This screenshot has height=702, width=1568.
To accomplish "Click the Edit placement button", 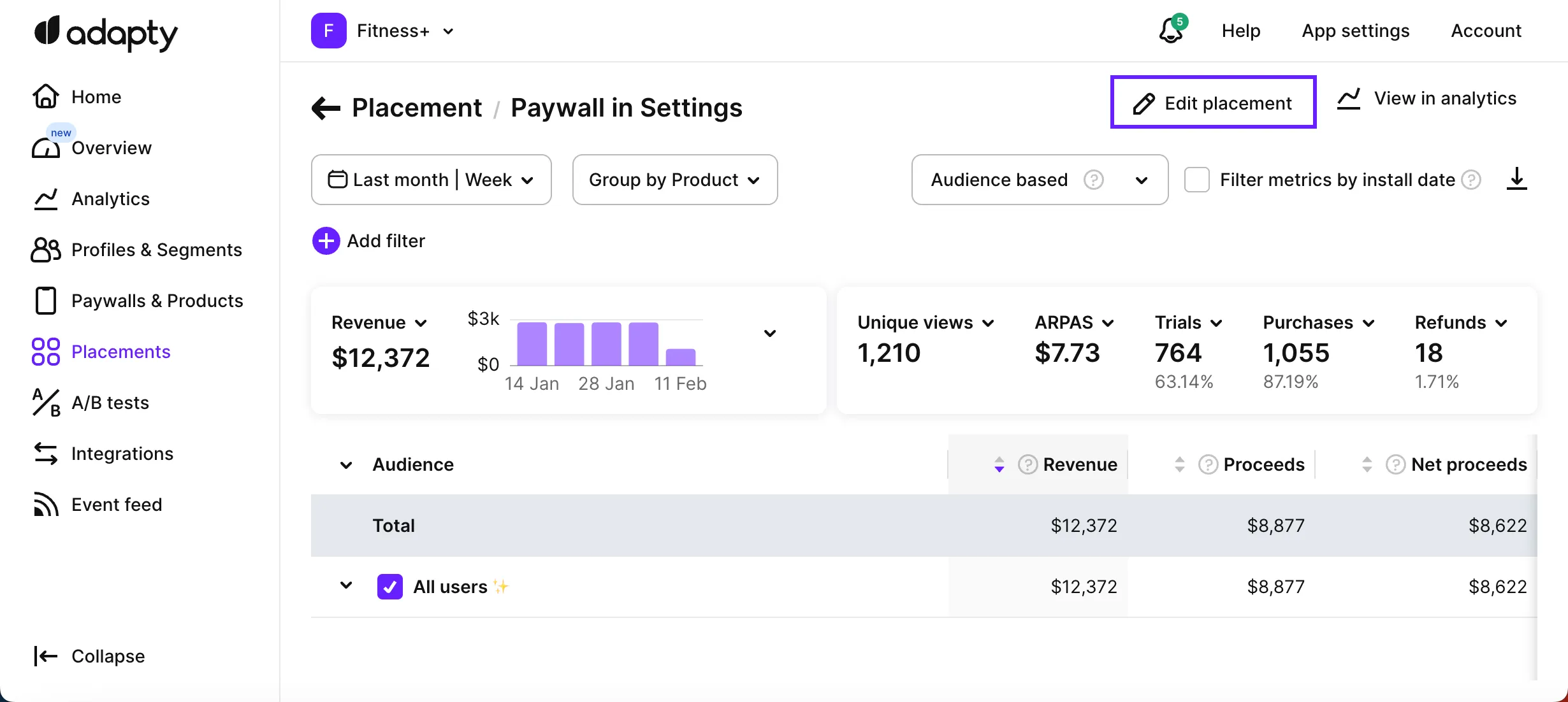I will 1213,103.
